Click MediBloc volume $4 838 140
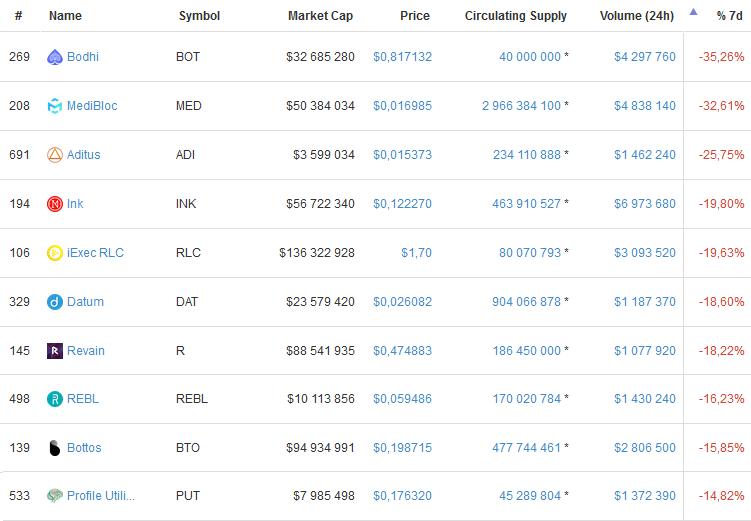Screen dimensions: 751x521 645,106
